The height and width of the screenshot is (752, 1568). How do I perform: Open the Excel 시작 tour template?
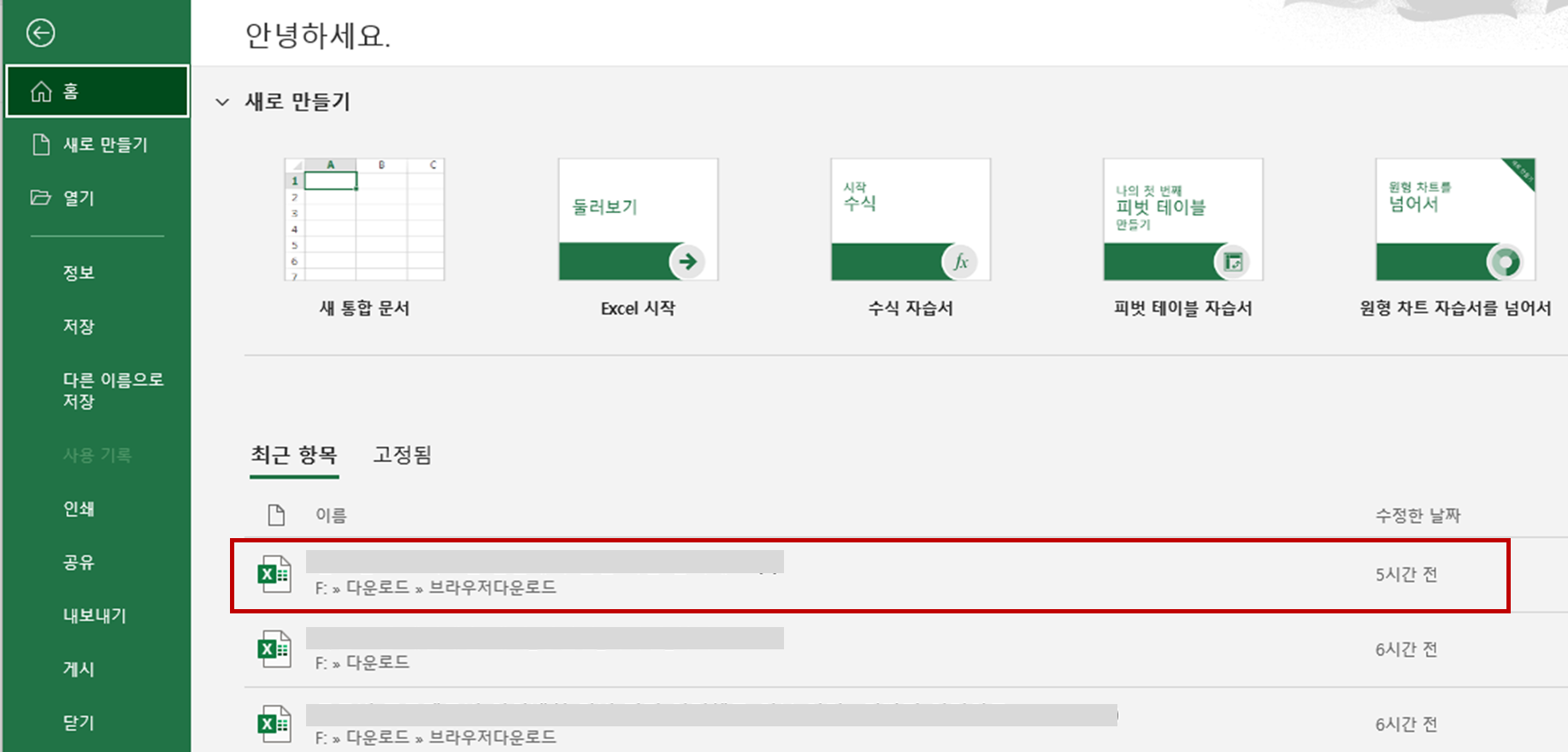[x=638, y=219]
